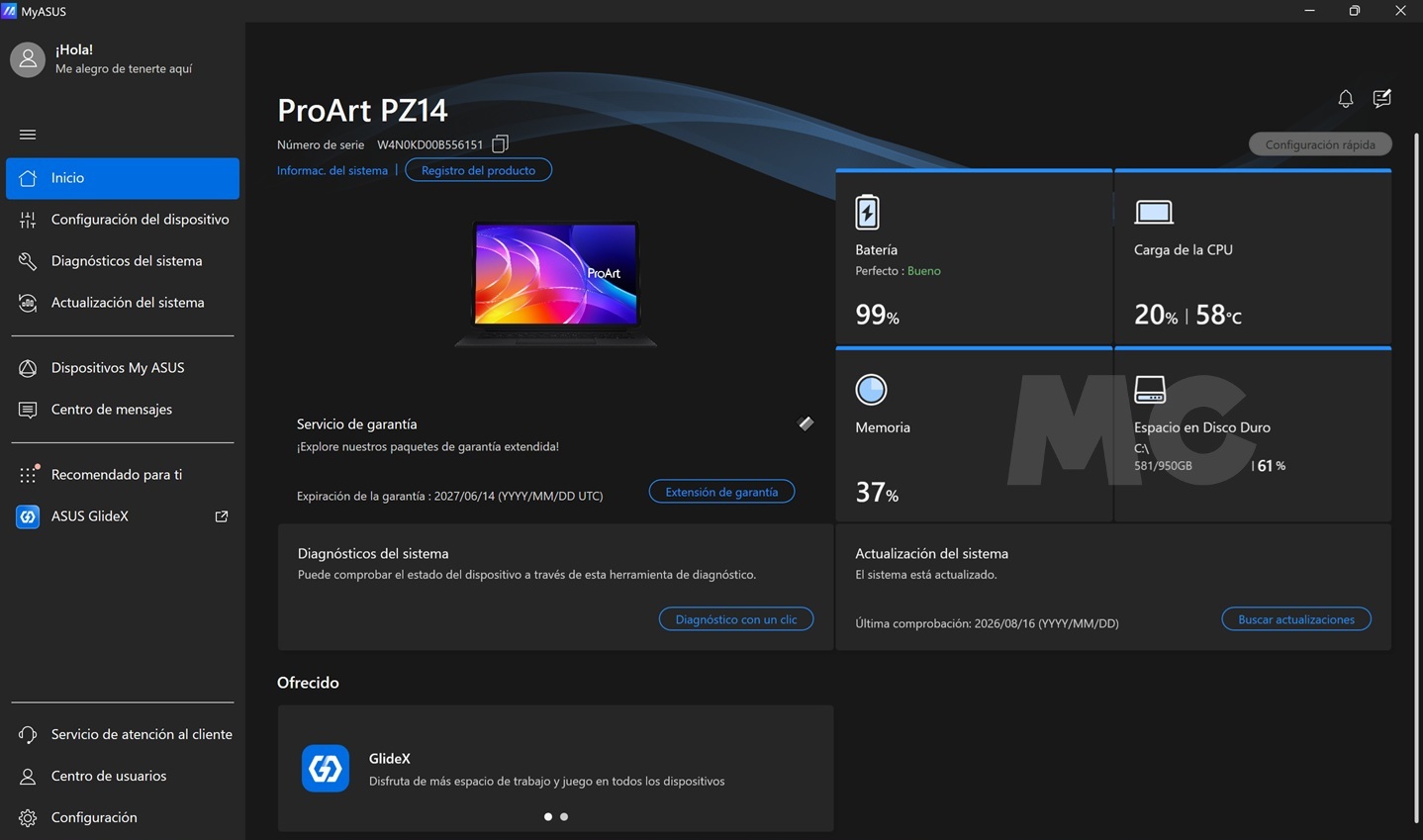1423x840 pixels.
Task: Select Actualización del sistema in sidebar
Action: (x=123, y=303)
